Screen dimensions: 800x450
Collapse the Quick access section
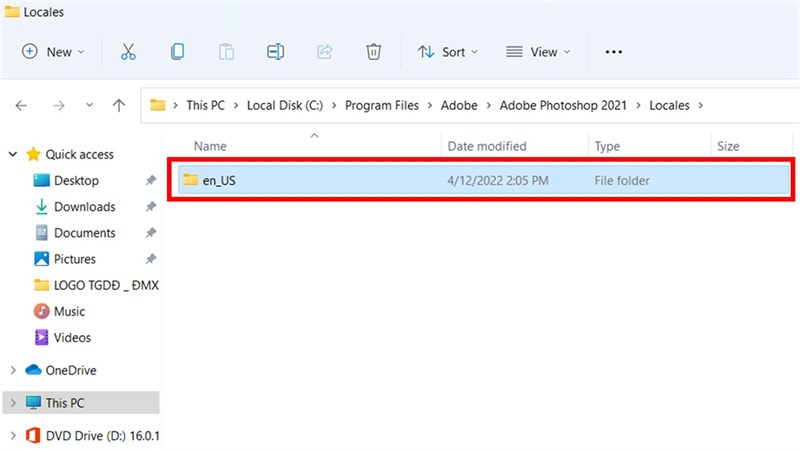coord(13,154)
